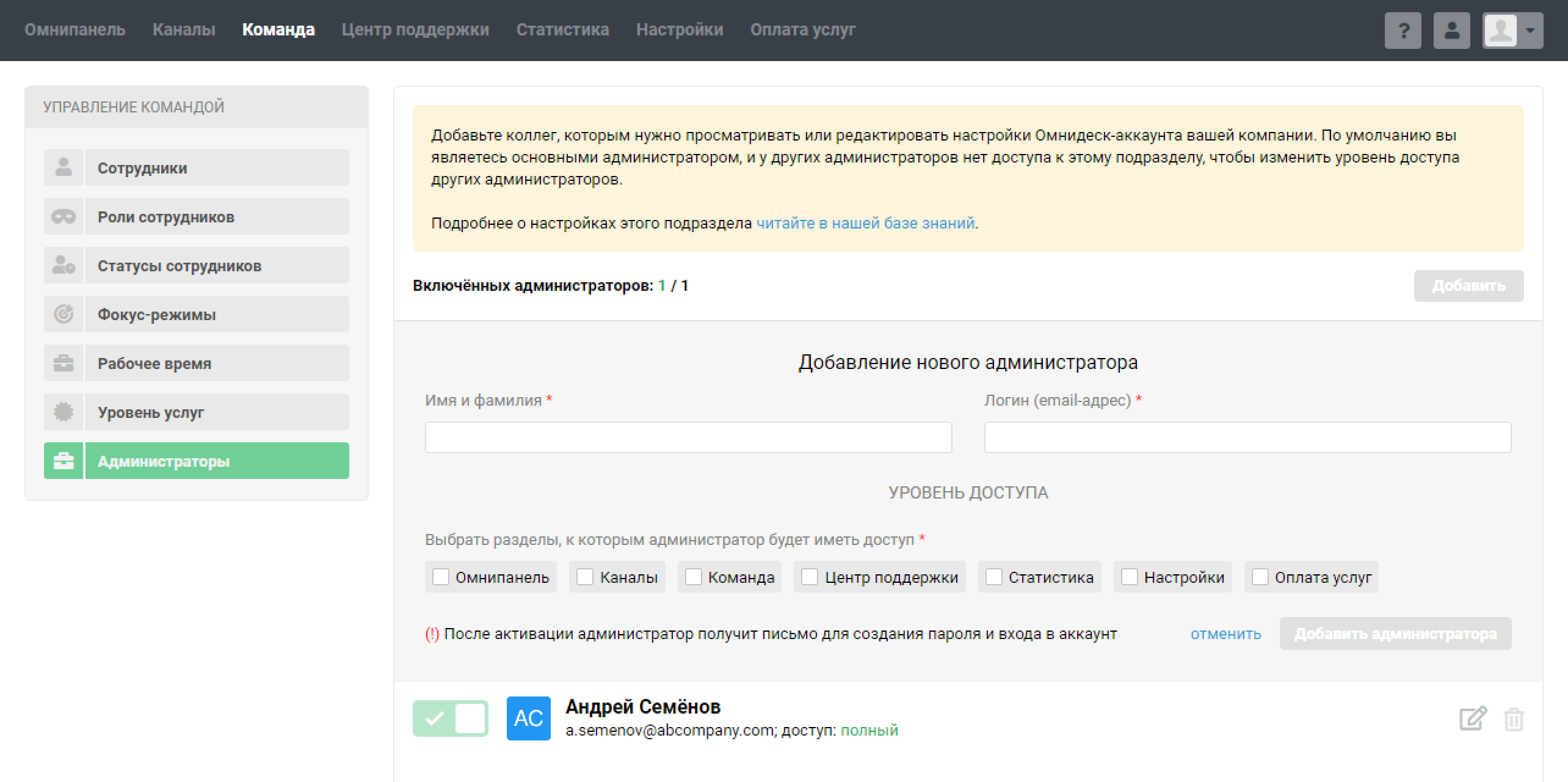Focus the Логин (email-адрес) input field
The height and width of the screenshot is (782, 1568).
1247,437
